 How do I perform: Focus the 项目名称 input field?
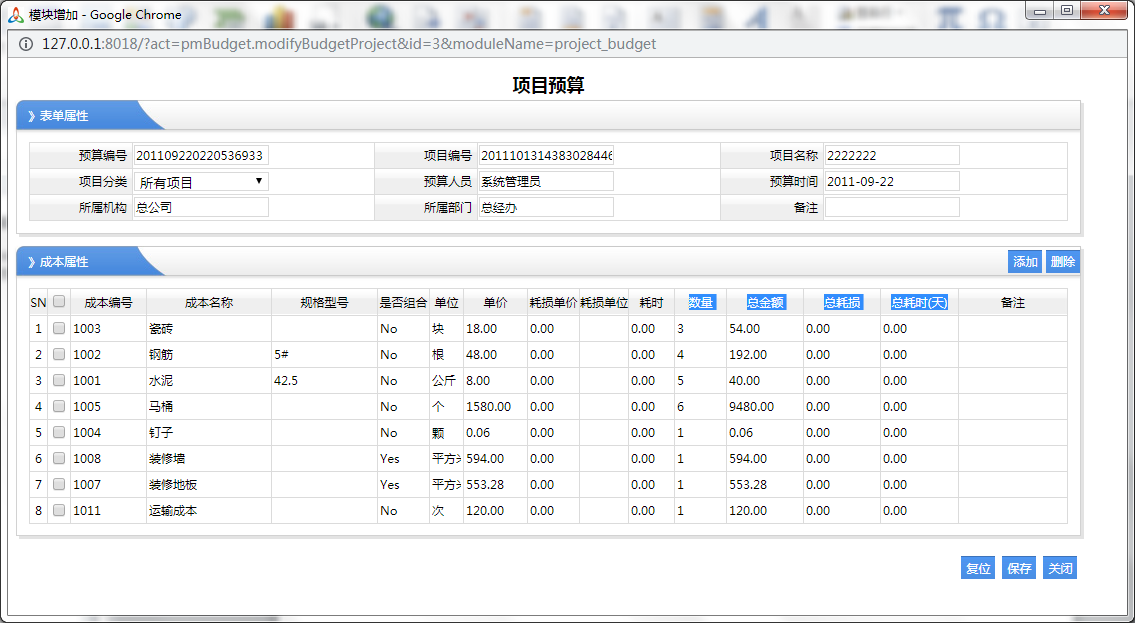[892, 155]
